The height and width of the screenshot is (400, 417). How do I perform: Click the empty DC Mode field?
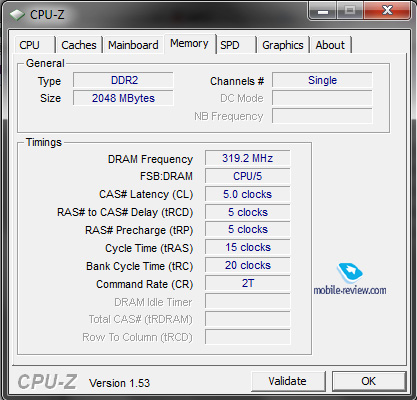click(322, 98)
